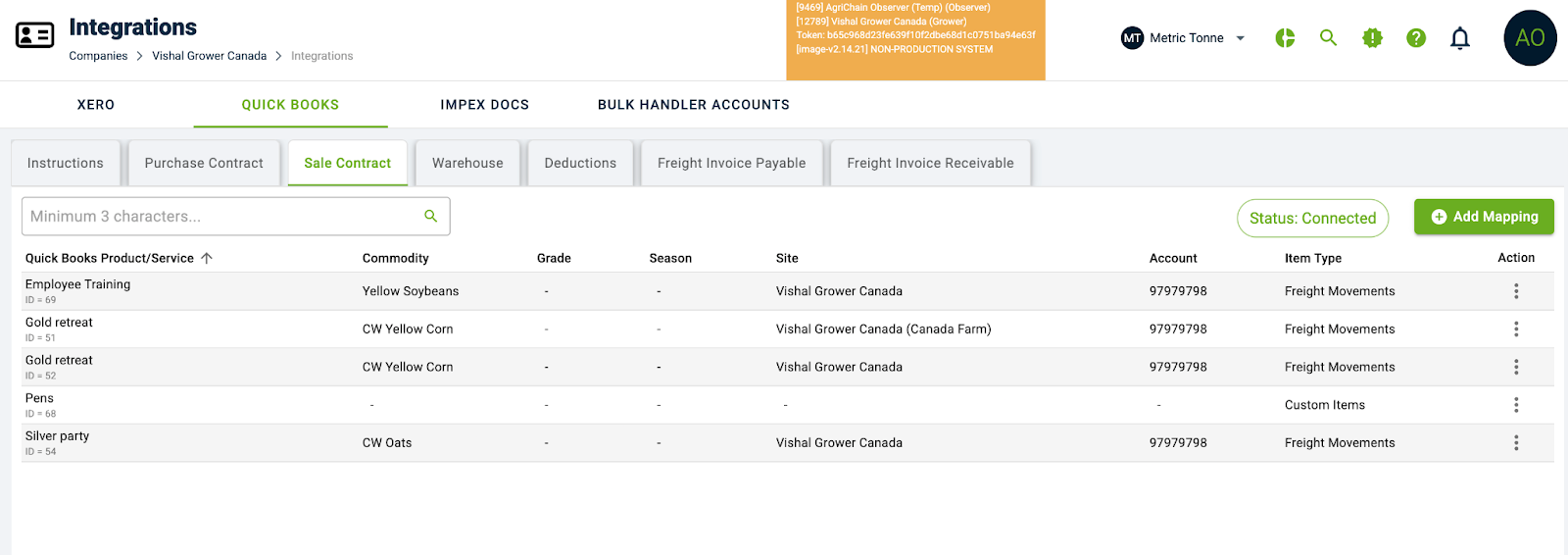This screenshot has width=1568, height=555.
Task: Switch to the XERO tab
Action: pos(96,105)
